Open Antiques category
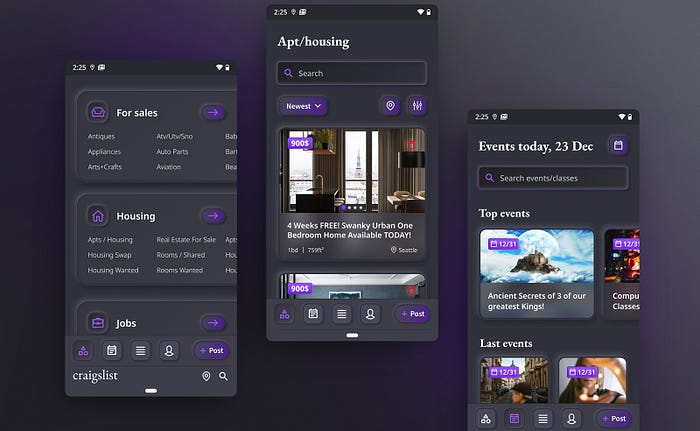The height and width of the screenshot is (431, 700). (x=101, y=136)
